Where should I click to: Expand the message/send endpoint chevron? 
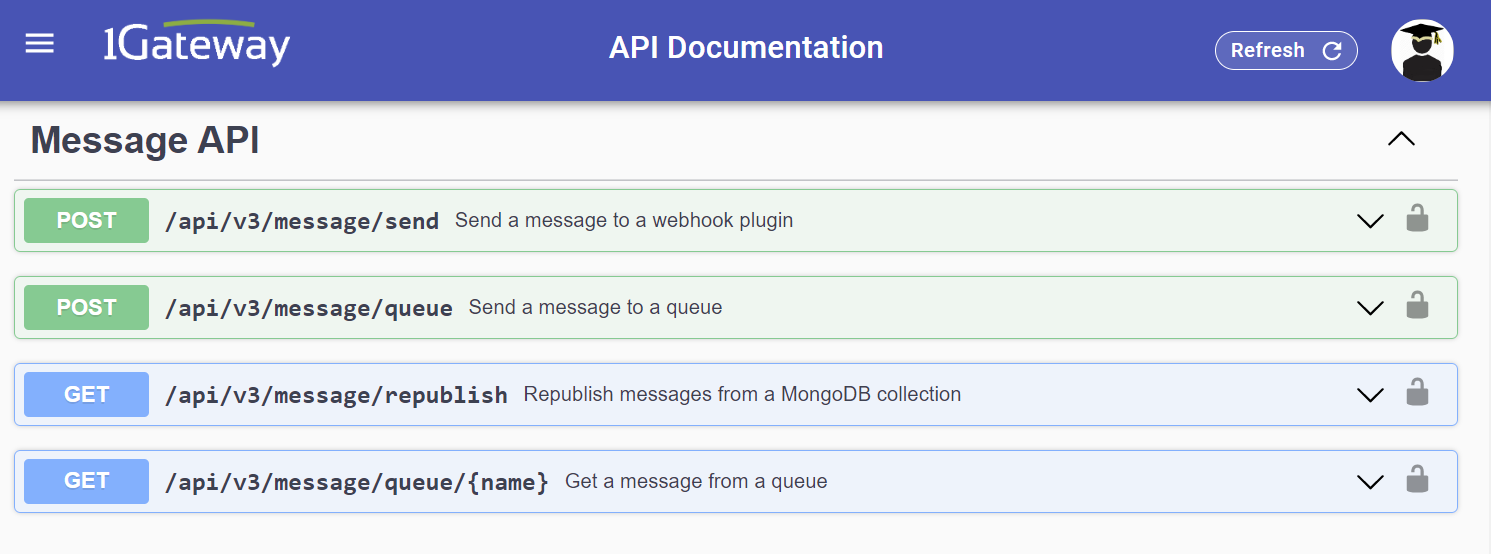coord(1369,221)
